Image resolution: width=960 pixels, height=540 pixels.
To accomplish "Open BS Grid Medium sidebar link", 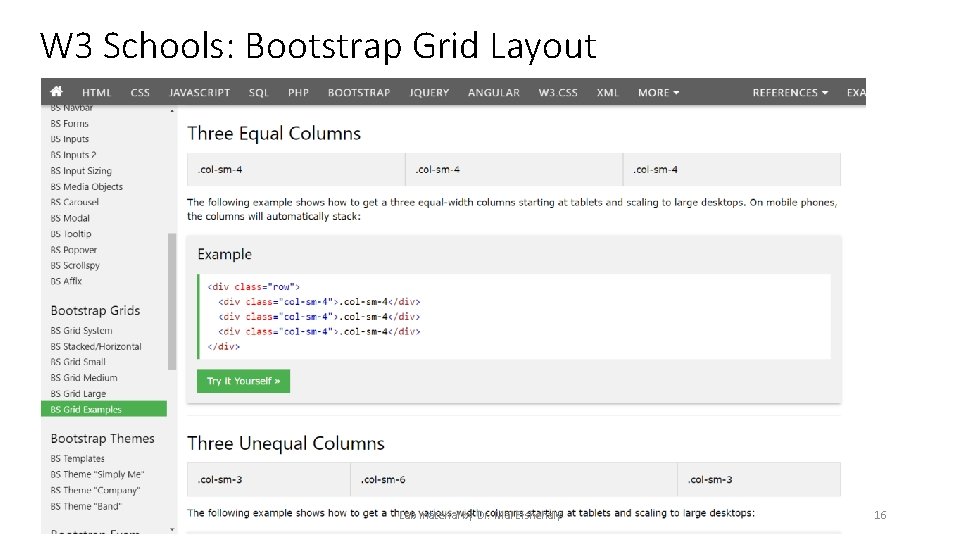I will pos(84,378).
